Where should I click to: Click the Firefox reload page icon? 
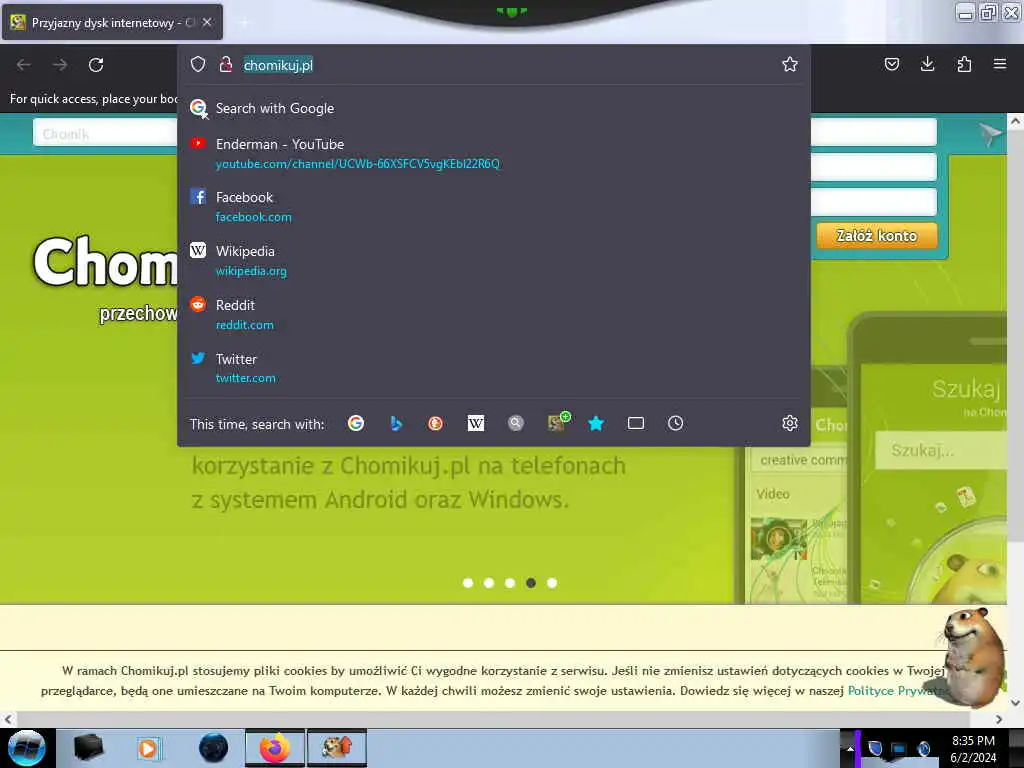tap(96, 65)
